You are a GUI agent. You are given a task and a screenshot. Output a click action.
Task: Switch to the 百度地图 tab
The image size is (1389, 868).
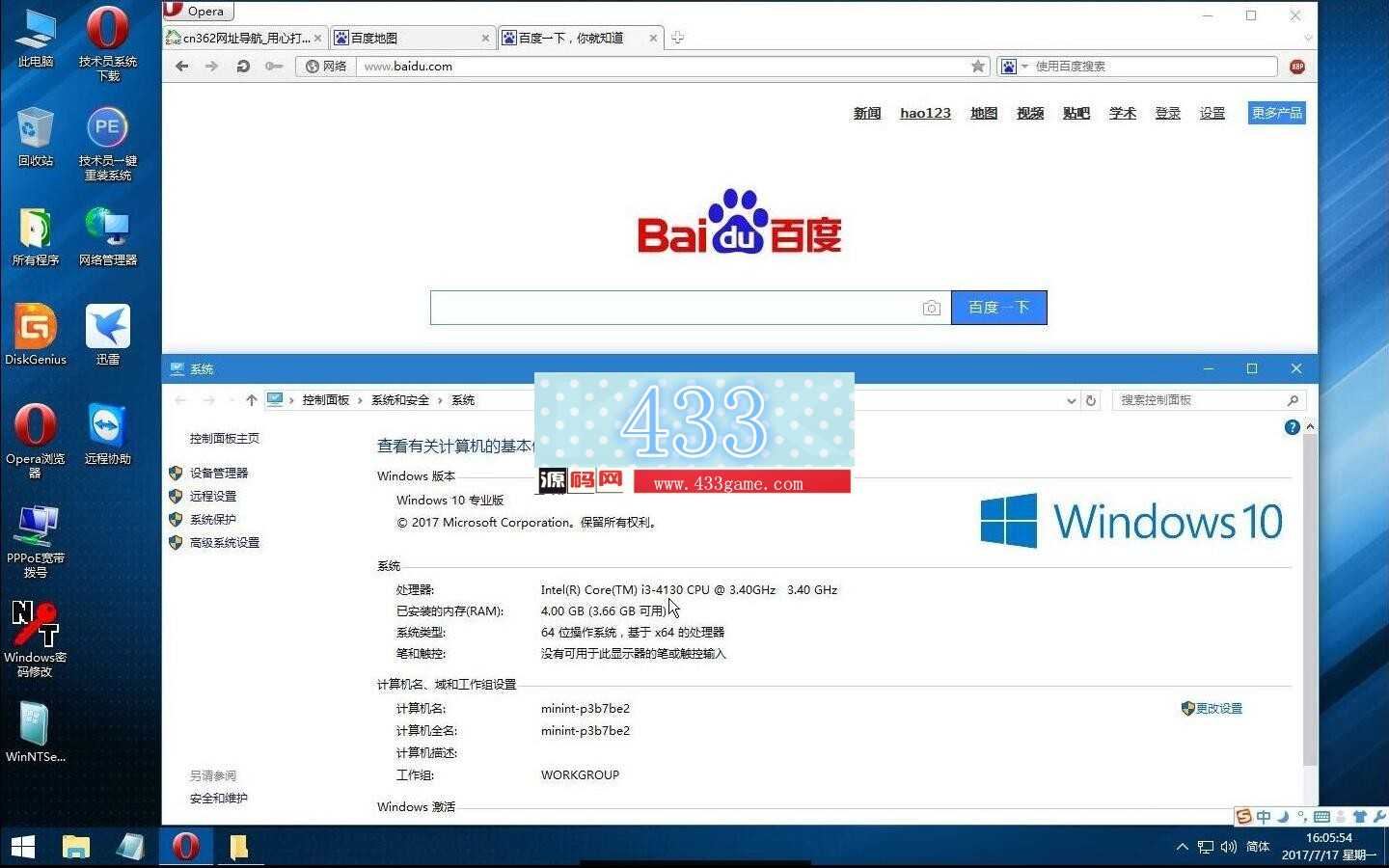tap(412, 38)
